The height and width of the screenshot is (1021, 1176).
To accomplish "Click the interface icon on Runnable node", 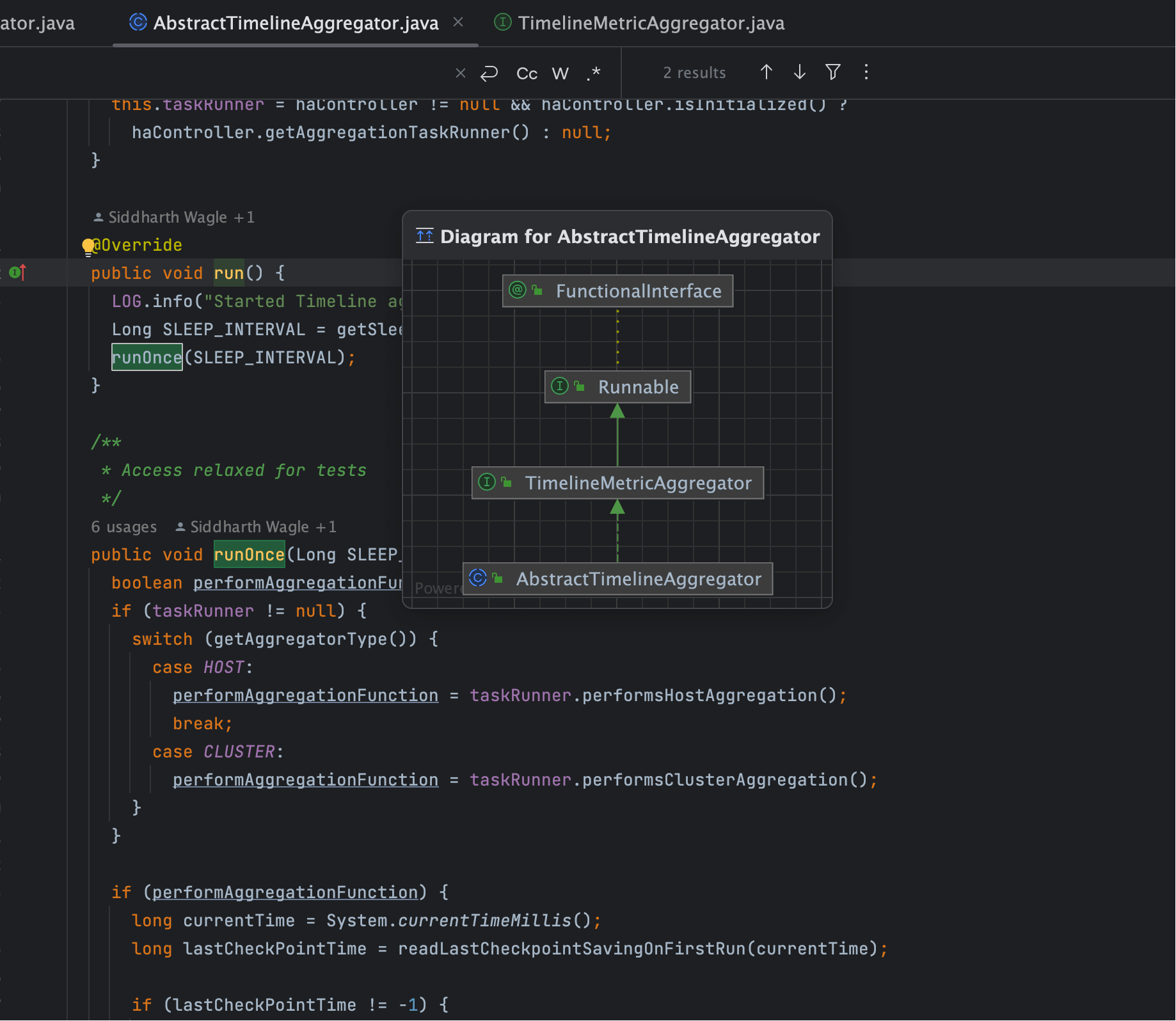I will (x=559, y=386).
